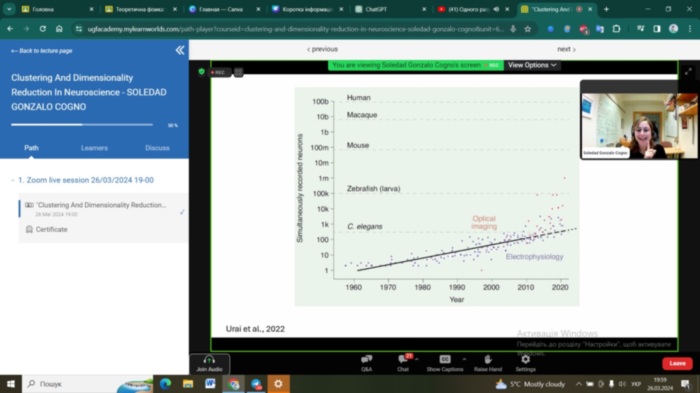This screenshot has width=700, height=393.
Task: Switch to the Discuss tab
Action: pyautogui.click(x=157, y=148)
